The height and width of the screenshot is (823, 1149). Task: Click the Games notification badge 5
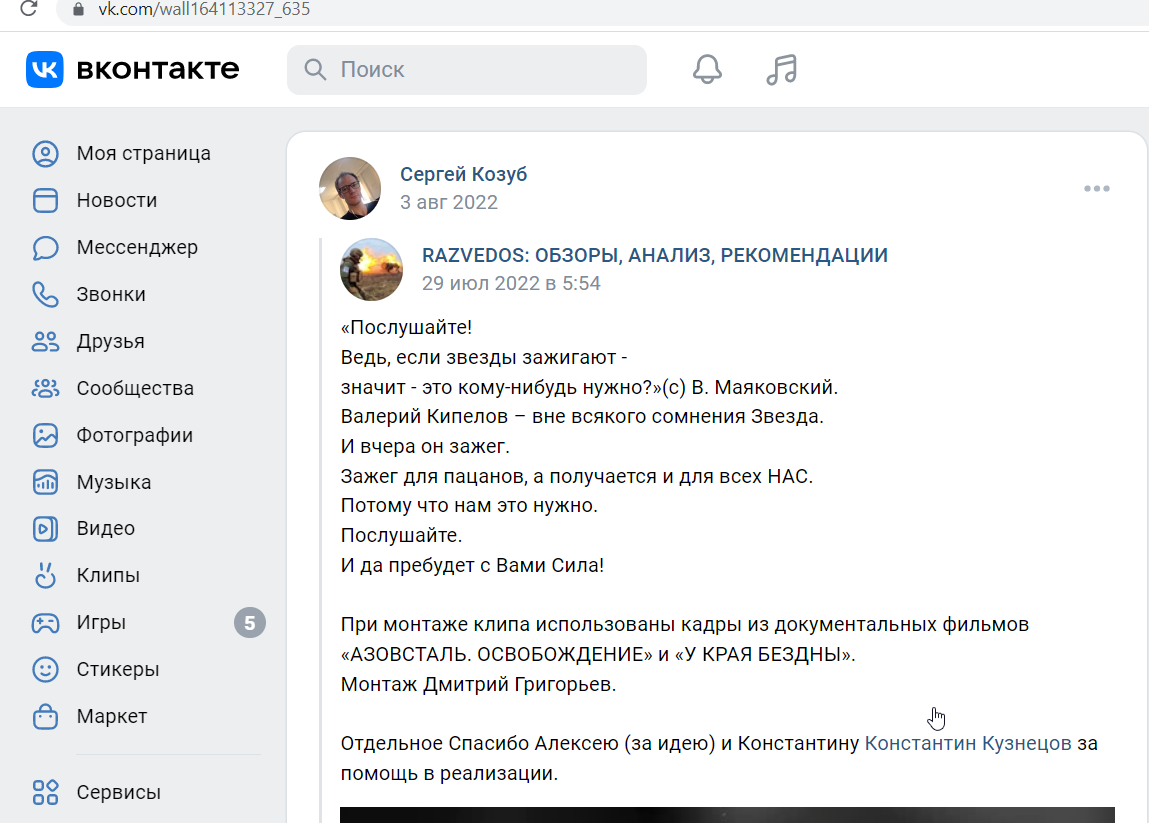point(250,623)
